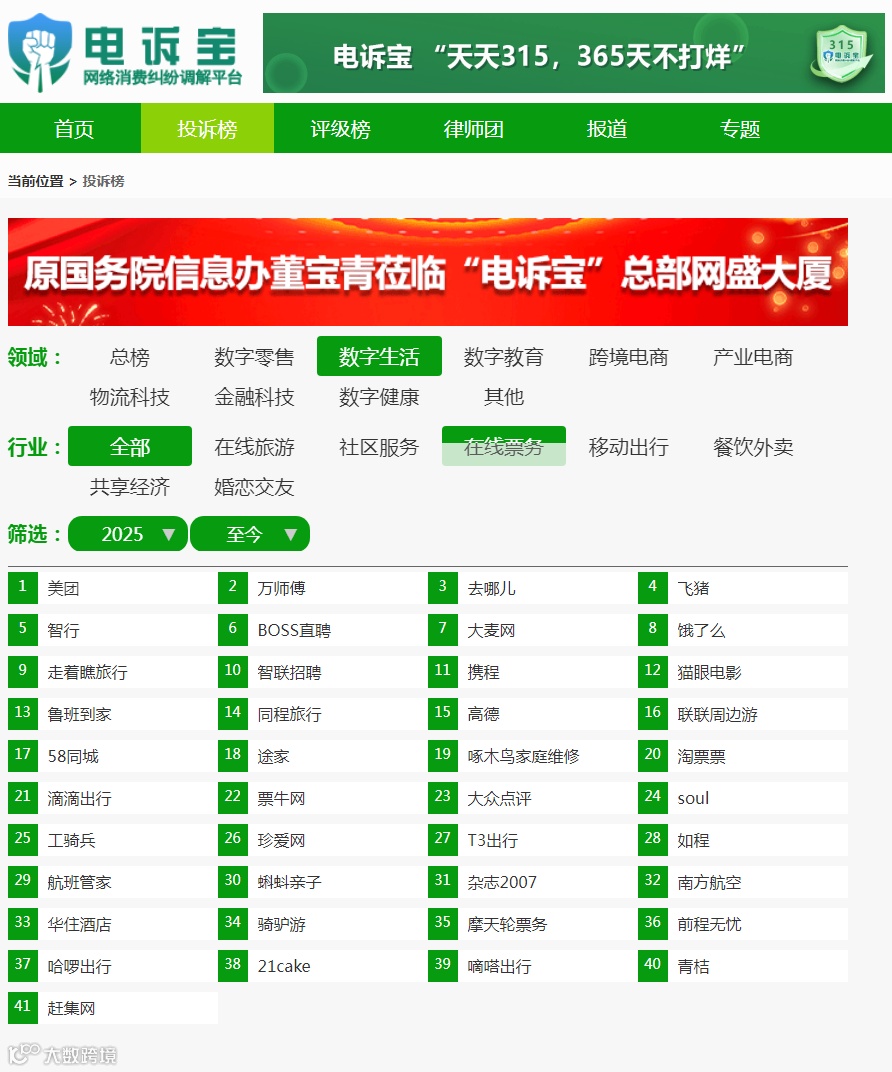Open rank 23 entry 大众点评
This screenshot has width=892, height=1072.
(532, 798)
